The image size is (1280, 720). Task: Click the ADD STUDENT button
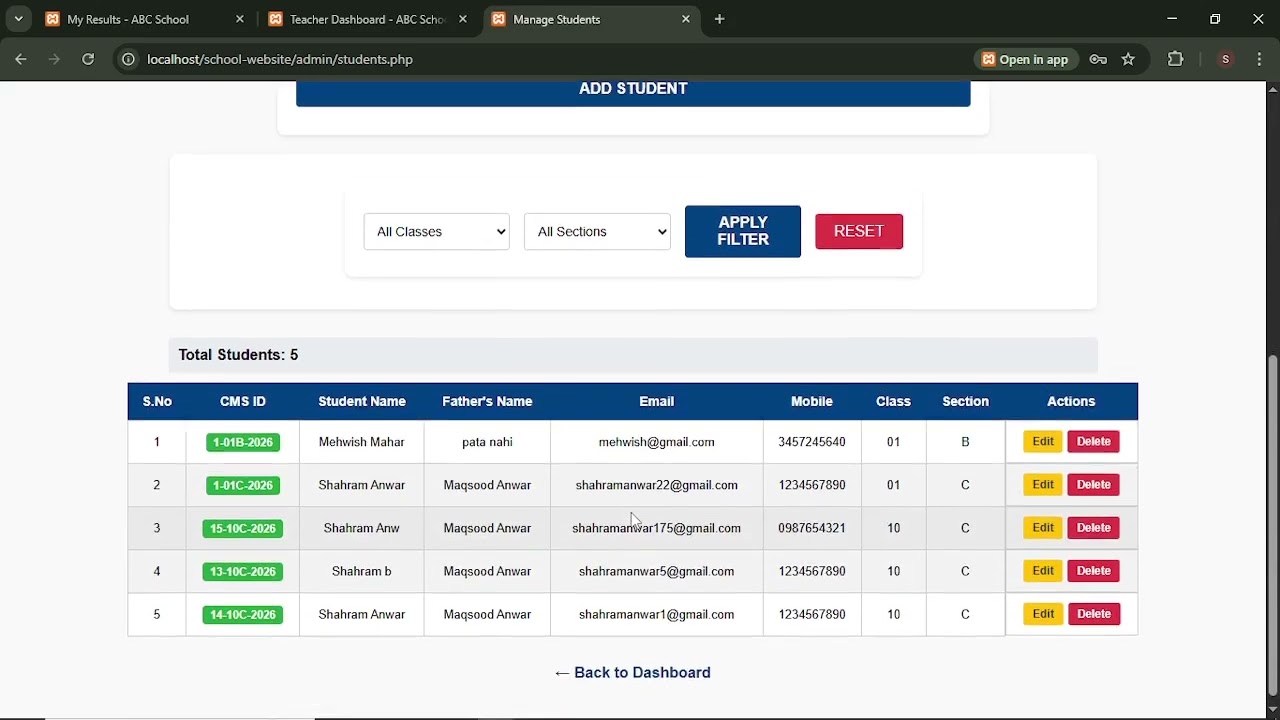(x=633, y=90)
